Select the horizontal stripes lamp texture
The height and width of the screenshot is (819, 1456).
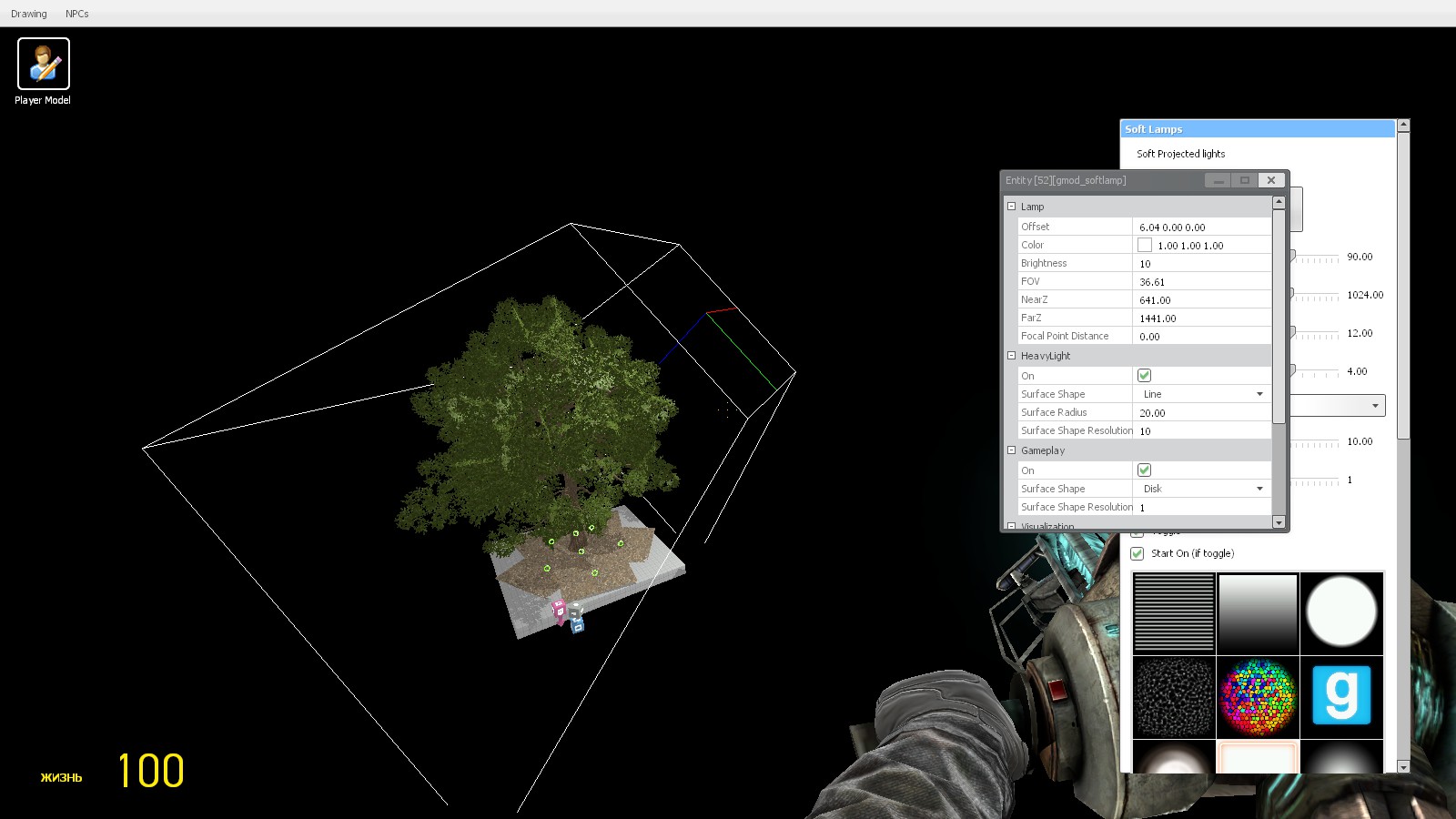point(1174,613)
